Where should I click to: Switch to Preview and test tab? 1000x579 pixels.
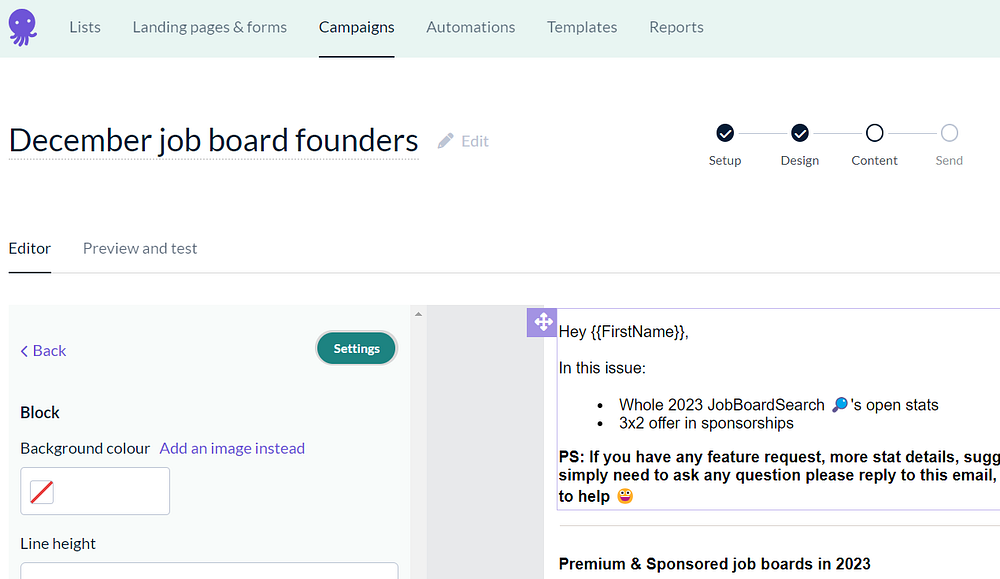[140, 248]
